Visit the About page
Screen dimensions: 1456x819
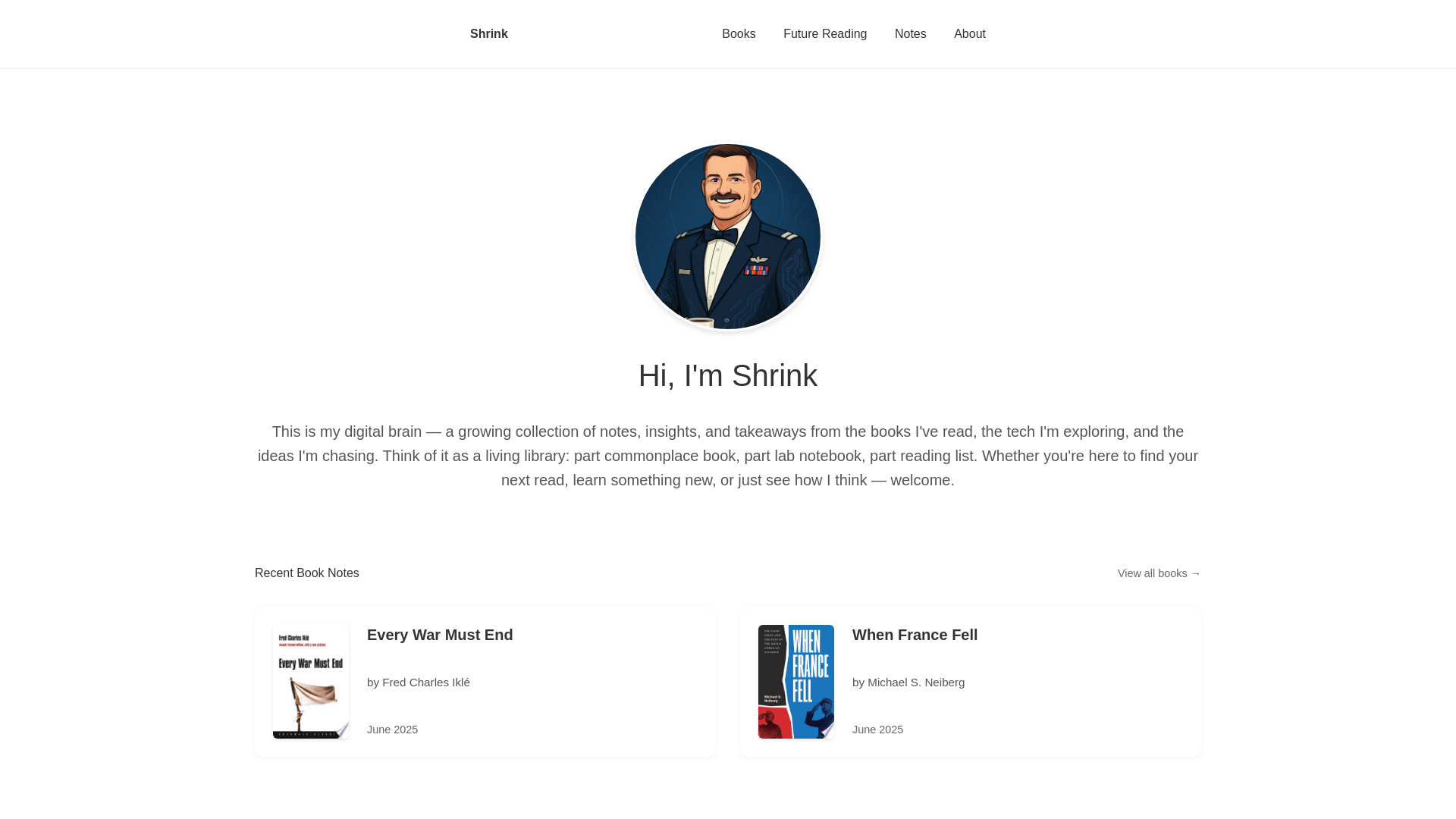[970, 34]
